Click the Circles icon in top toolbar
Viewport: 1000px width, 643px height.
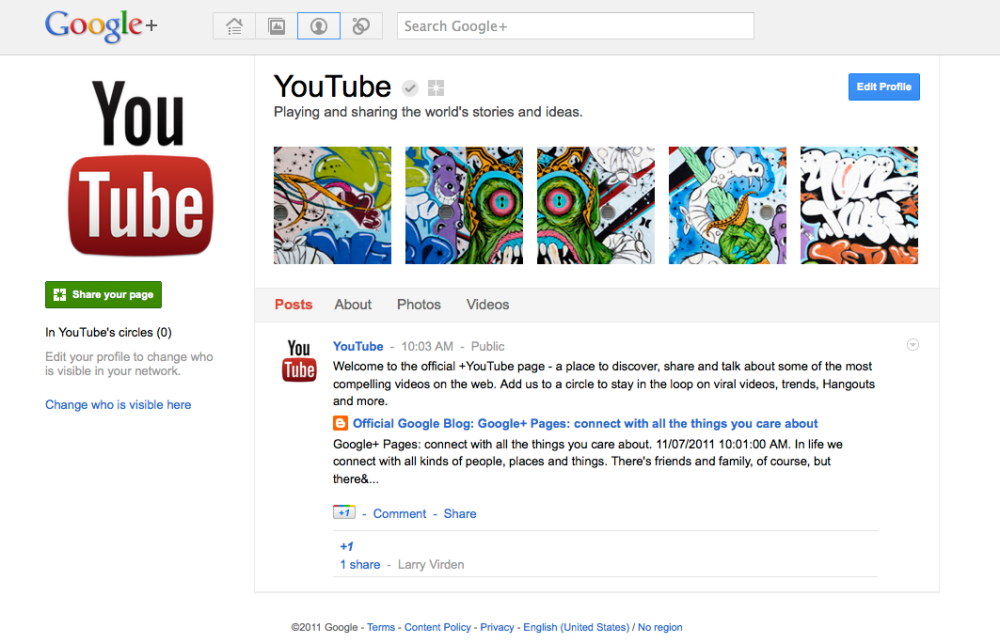tap(361, 26)
